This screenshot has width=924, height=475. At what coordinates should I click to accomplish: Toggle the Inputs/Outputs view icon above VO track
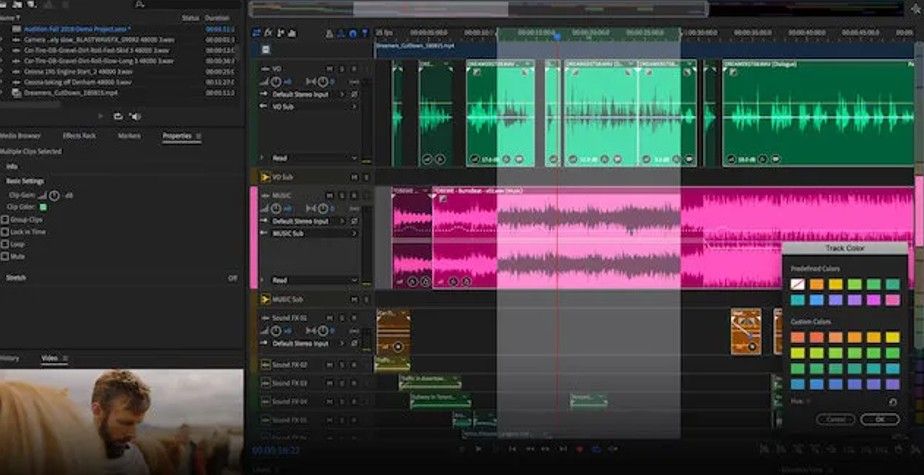[x=256, y=33]
